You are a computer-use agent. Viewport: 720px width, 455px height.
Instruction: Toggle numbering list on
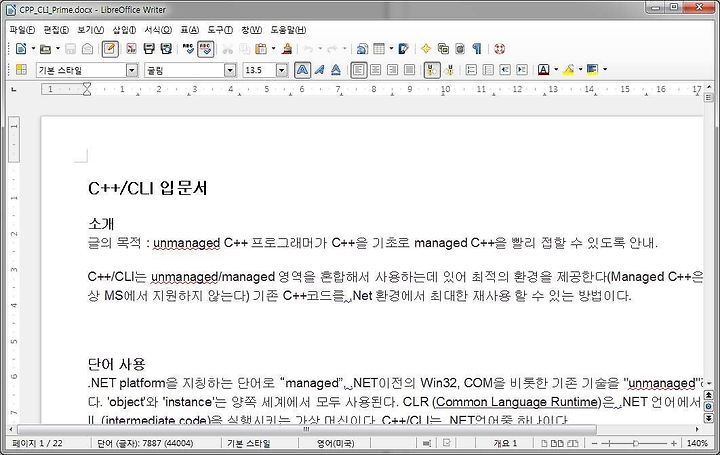pos(471,70)
